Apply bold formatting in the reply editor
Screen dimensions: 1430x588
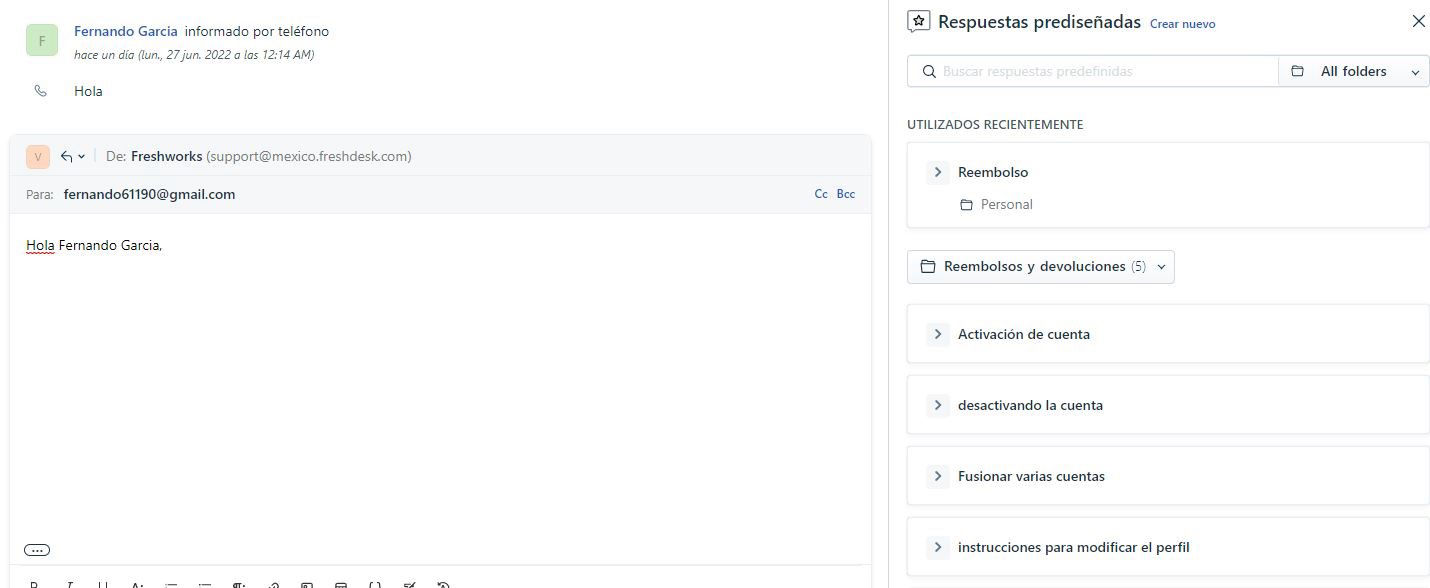pos(34,585)
